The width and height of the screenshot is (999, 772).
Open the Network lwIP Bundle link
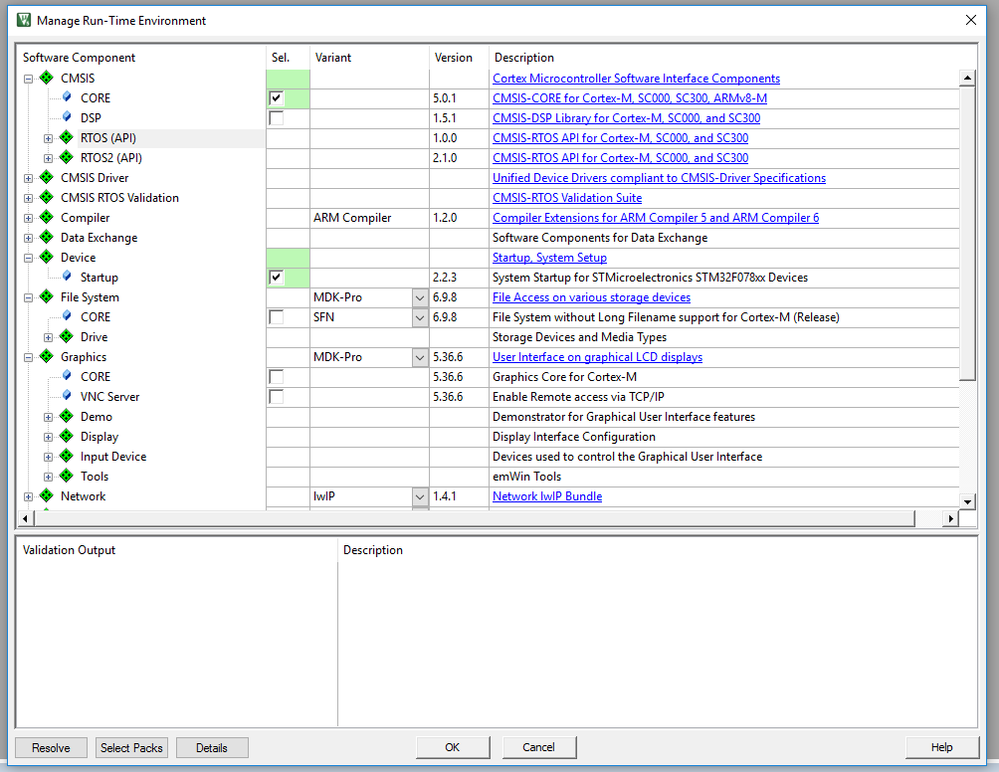pyautogui.click(x=547, y=496)
